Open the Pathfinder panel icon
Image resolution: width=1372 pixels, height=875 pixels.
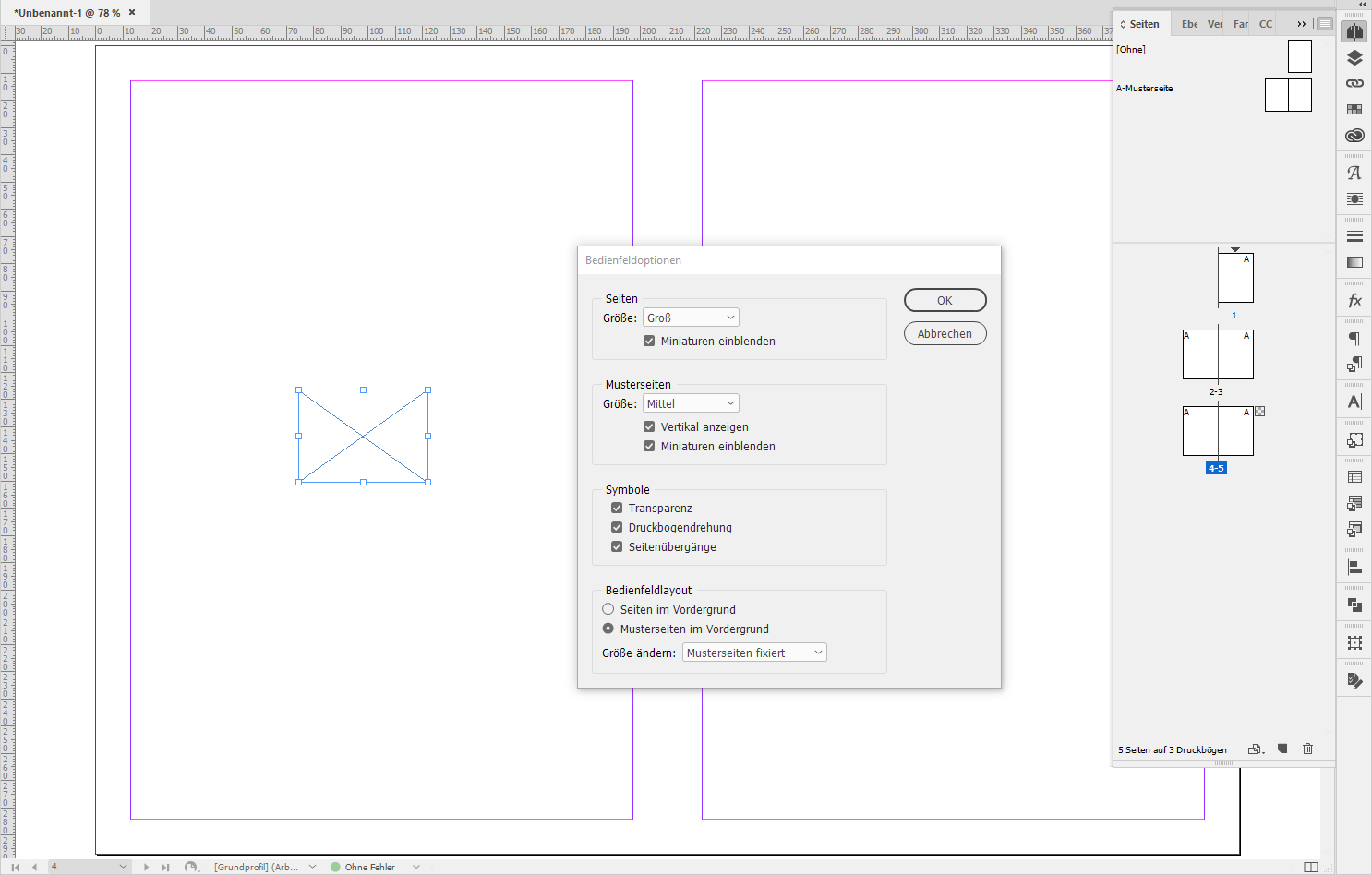click(1354, 605)
